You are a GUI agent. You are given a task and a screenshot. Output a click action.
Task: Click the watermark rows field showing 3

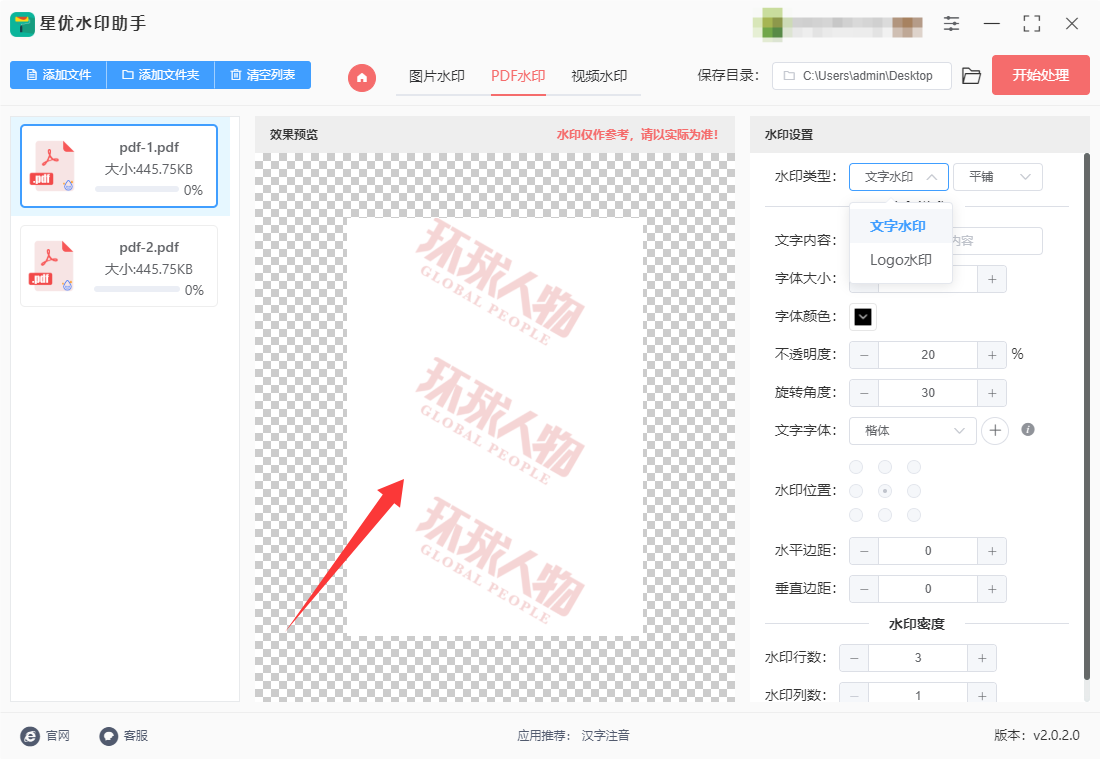click(x=918, y=658)
